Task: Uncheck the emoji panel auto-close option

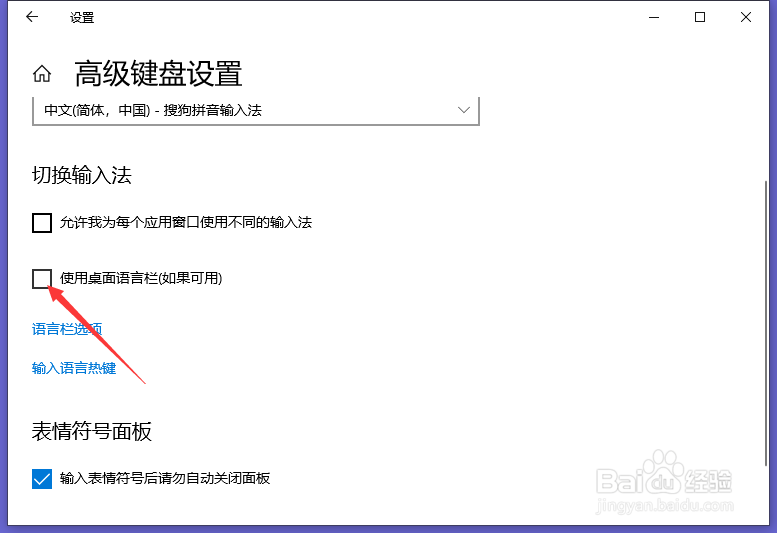Action: click(42, 479)
